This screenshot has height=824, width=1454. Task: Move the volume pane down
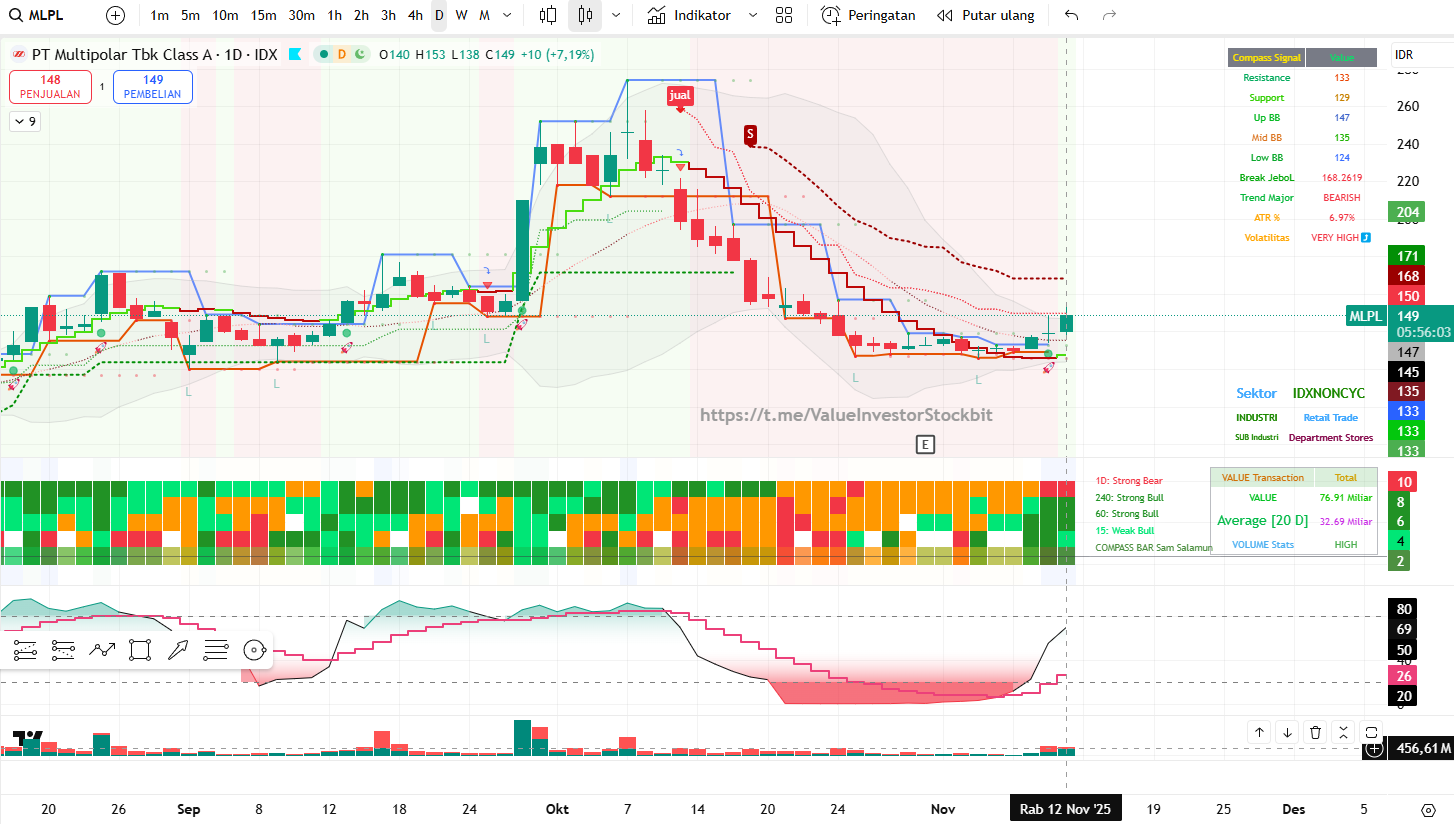point(1287,732)
